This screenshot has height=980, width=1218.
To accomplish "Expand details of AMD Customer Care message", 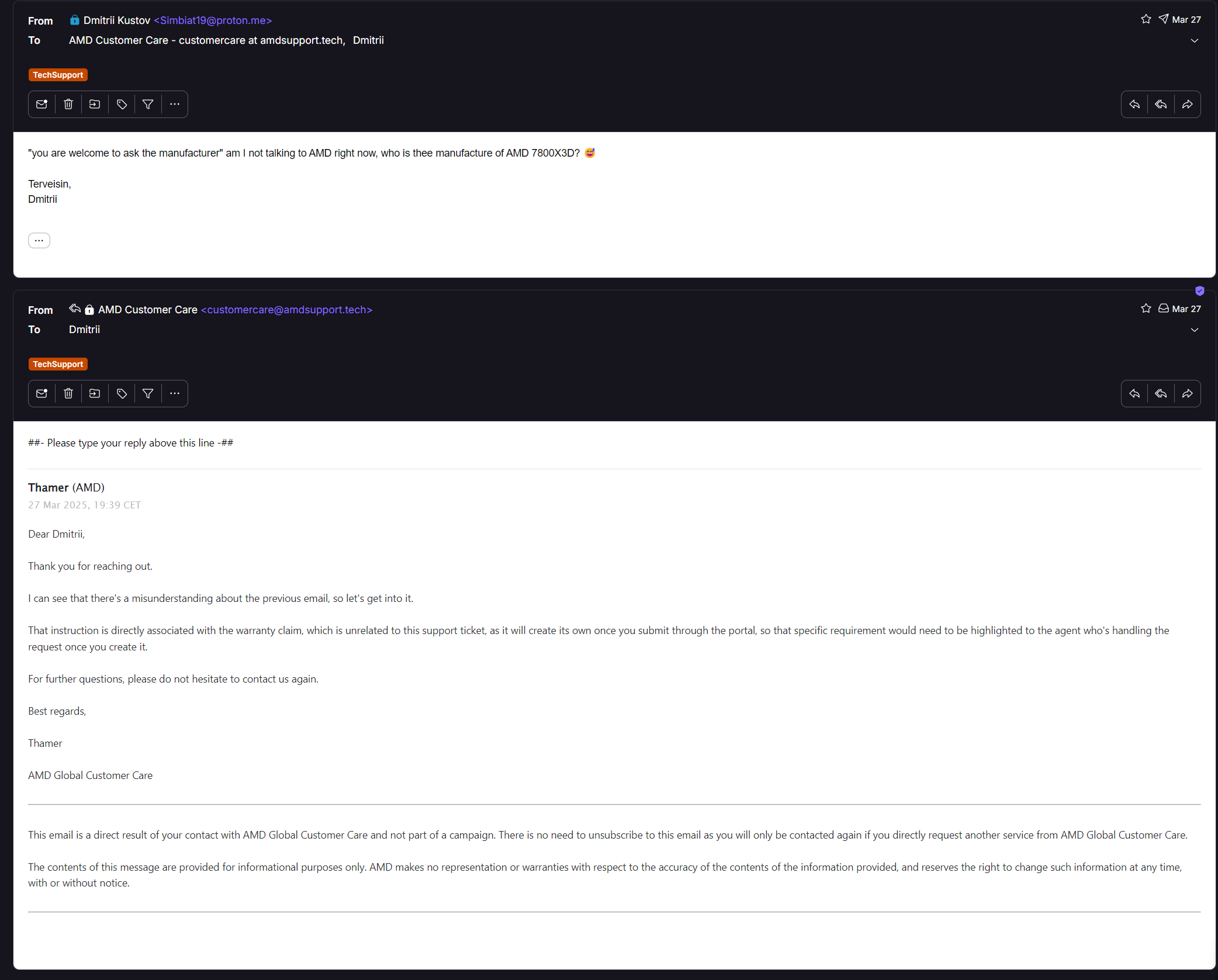I will point(1194,330).
